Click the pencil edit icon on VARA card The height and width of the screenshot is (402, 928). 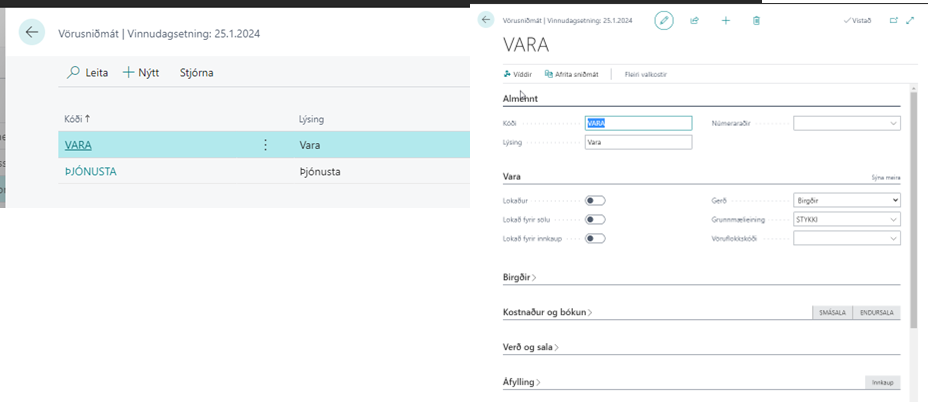click(x=664, y=20)
